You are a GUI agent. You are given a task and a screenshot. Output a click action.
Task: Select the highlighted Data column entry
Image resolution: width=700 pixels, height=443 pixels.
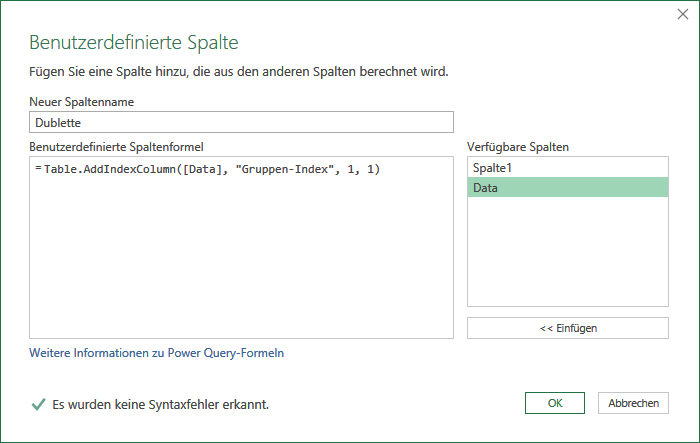[x=568, y=188]
